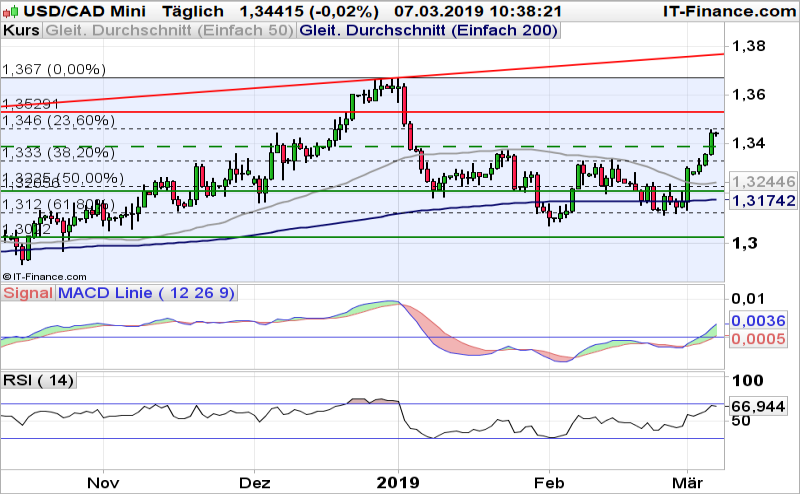Click the Mär label on time axis

click(688, 482)
